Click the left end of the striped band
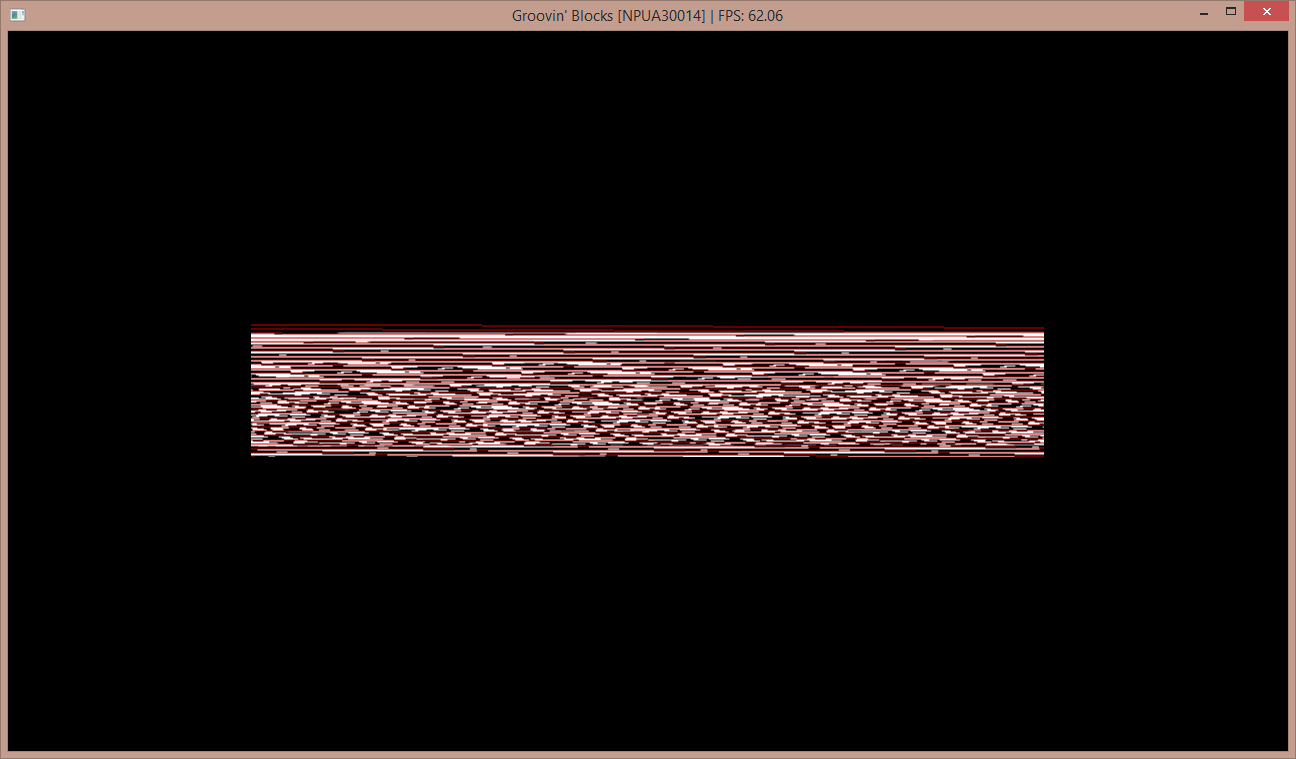This screenshot has height=759, width=1296. pos(256,391)
